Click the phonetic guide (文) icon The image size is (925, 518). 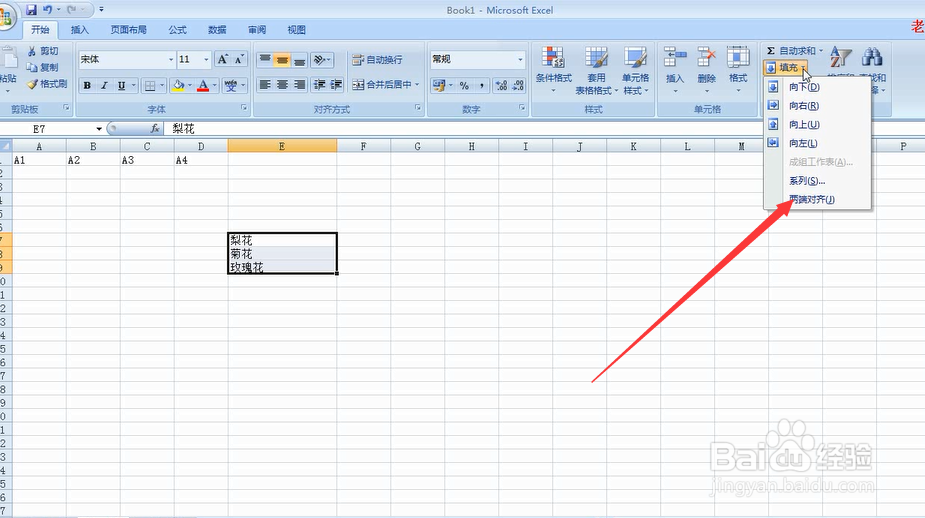click(x=231, y=86)
